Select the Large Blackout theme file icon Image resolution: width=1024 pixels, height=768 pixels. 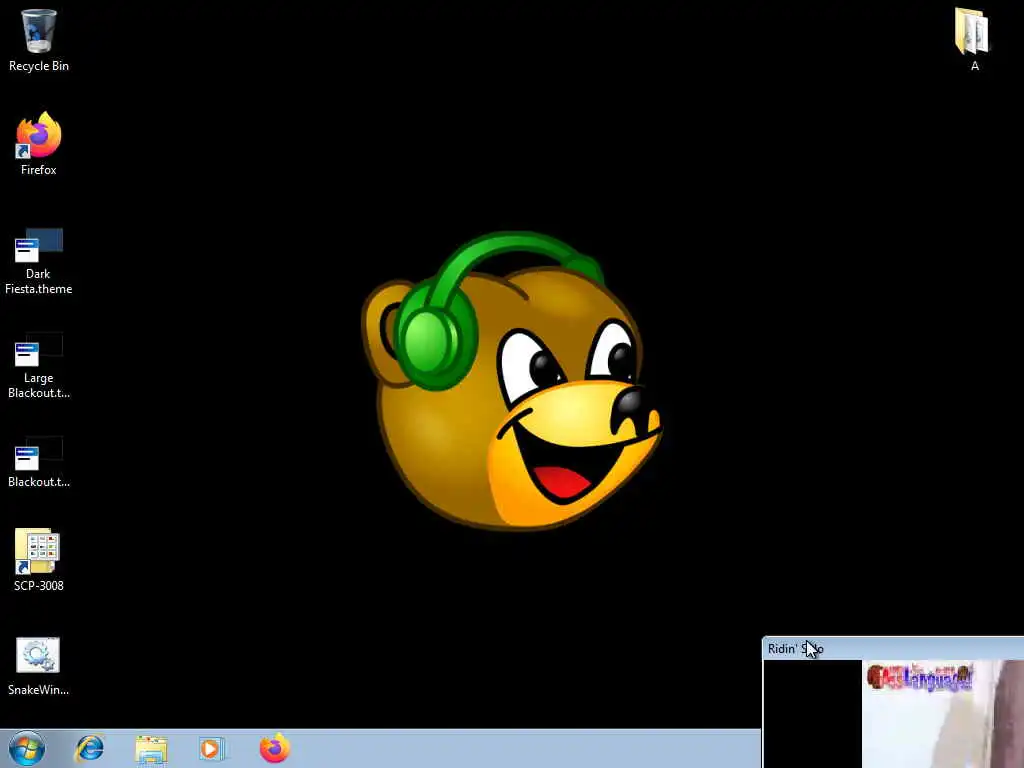coord(39,350)
